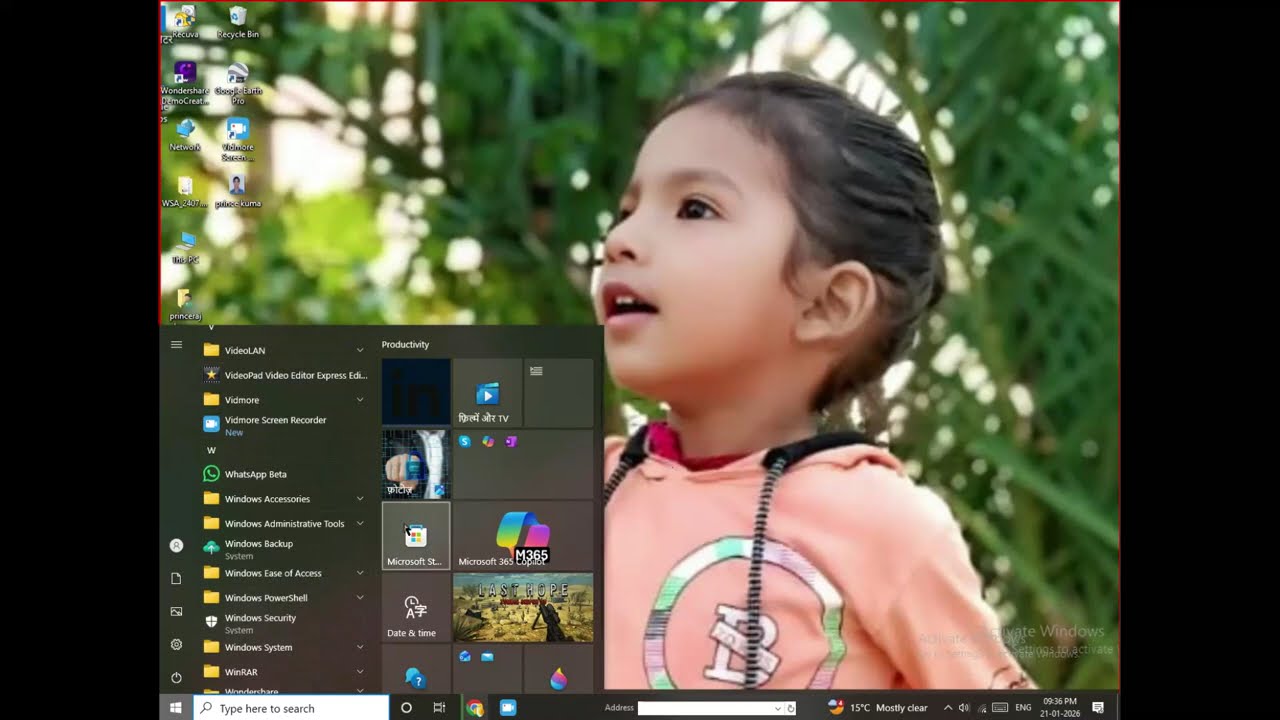Screen dimensions: 1280x720
Task: Open the Date & time tile
Action: (x=416, y=607)
